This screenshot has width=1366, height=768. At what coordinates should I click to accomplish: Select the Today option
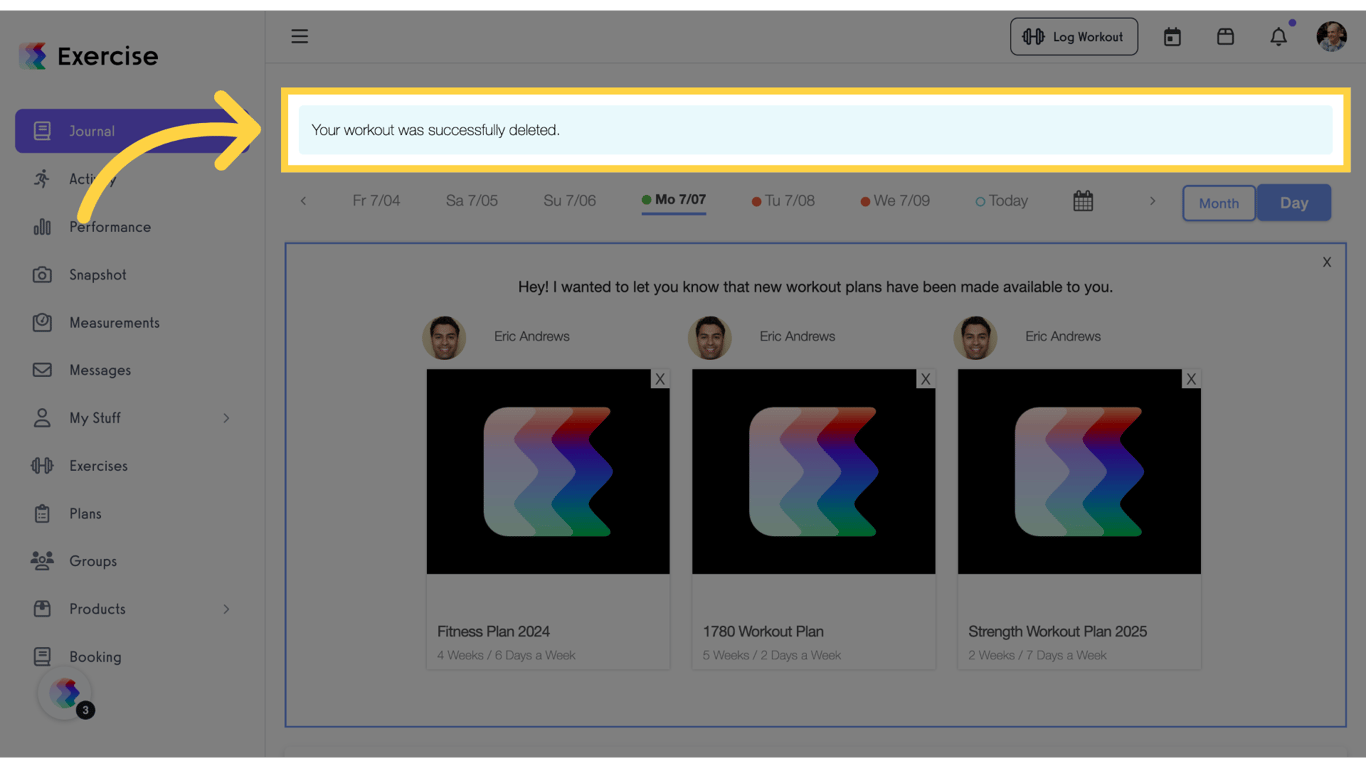pyautogui.click(x=1001, y=200)
